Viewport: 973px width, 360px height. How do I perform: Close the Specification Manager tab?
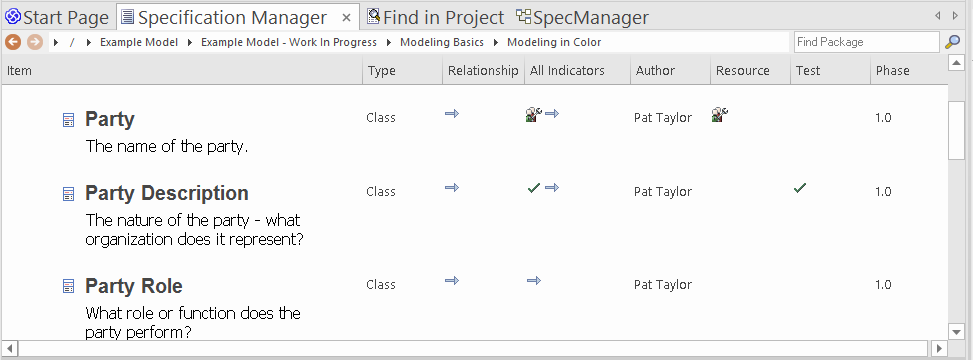(347, 18)
